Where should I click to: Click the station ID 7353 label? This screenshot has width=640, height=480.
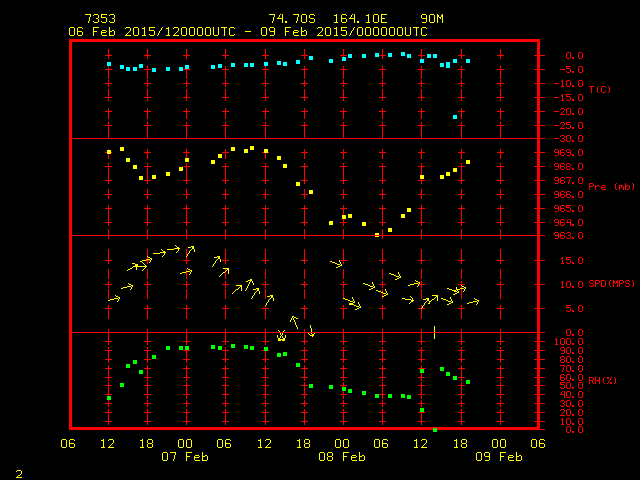(100, 19)
